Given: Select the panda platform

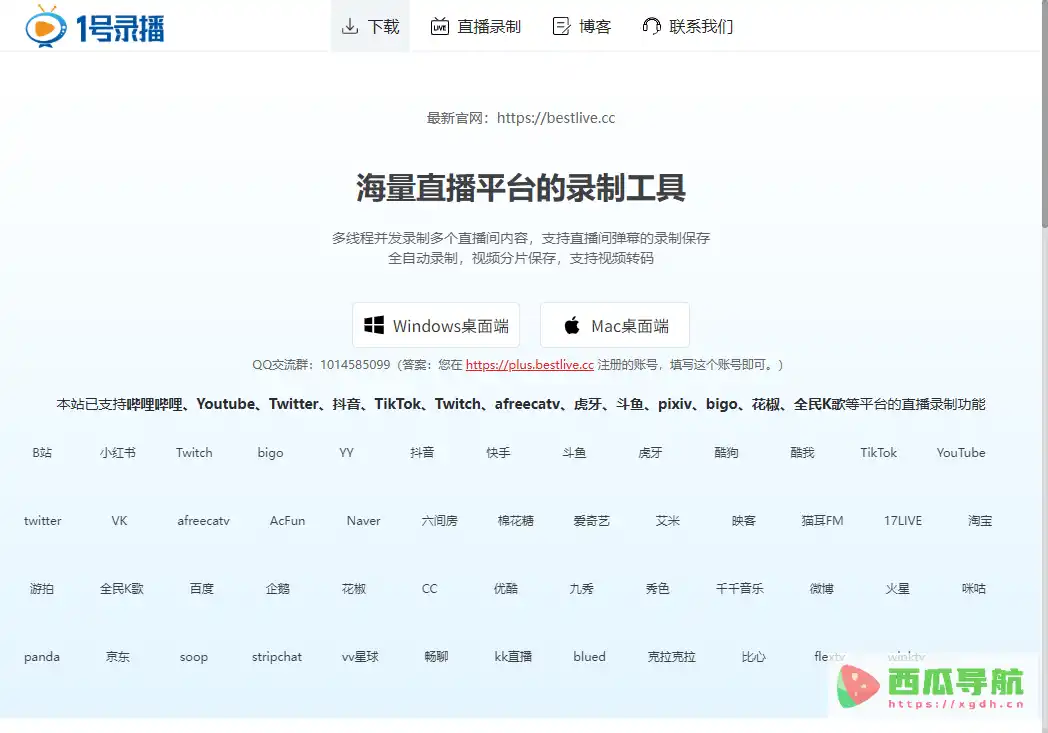Looking at the screenshot, I should click(41, 657).
